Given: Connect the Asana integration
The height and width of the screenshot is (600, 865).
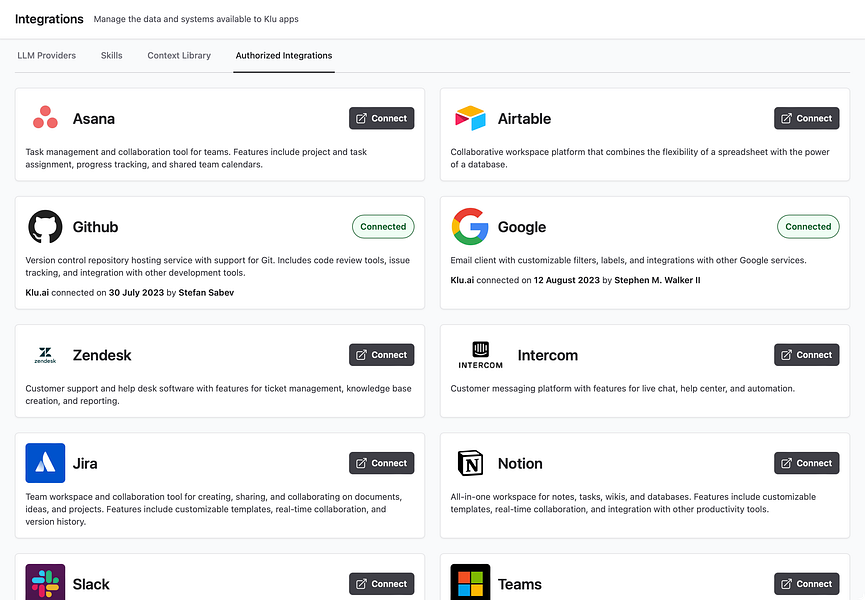Looking at the screenshot, I should 381,118.
